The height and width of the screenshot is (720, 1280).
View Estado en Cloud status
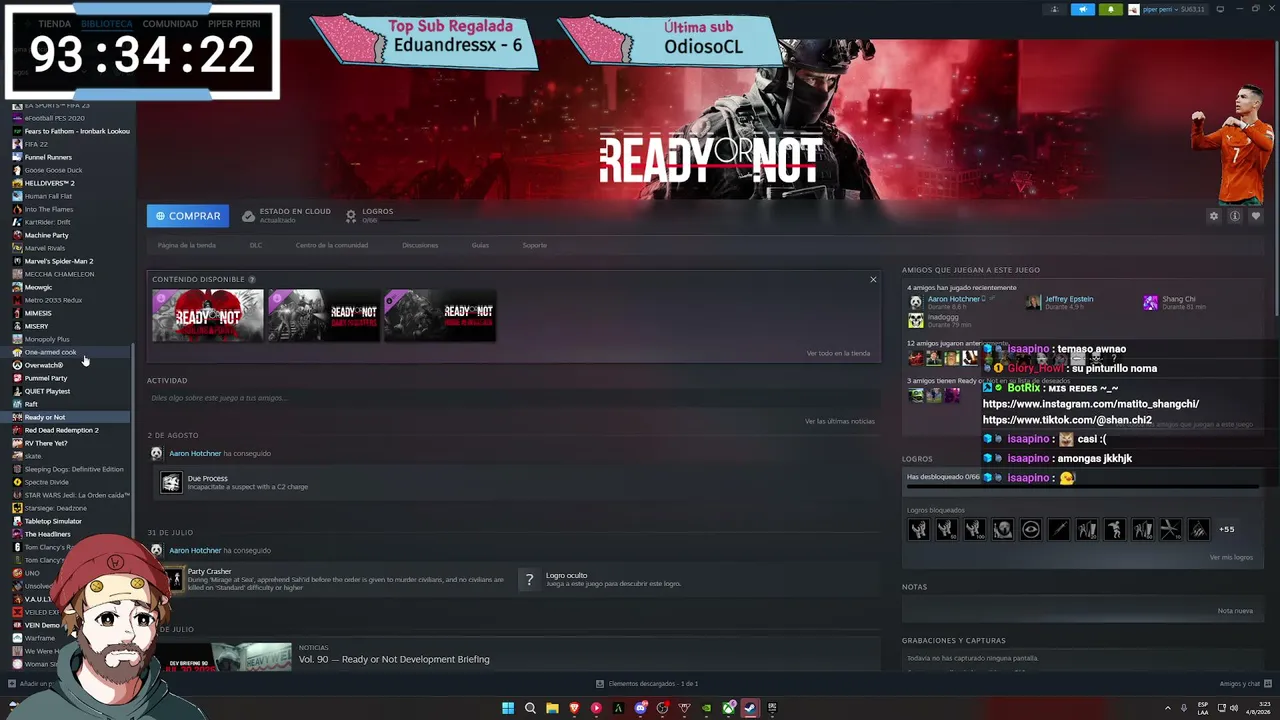pos(287,215)
